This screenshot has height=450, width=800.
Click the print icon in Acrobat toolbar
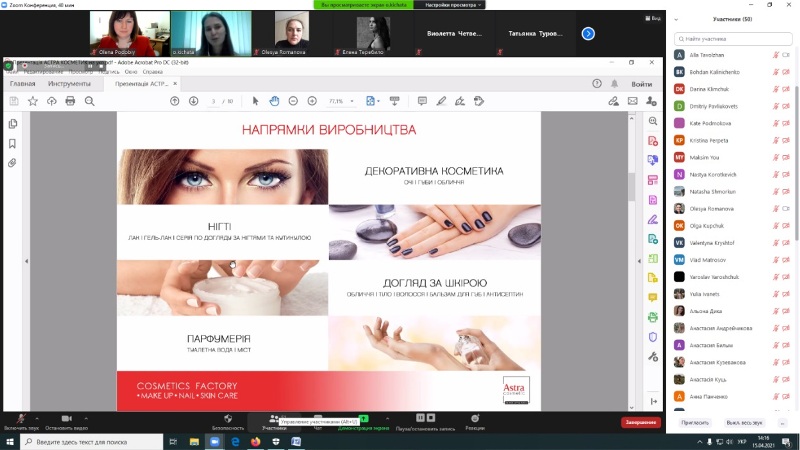tap(70, 101)
